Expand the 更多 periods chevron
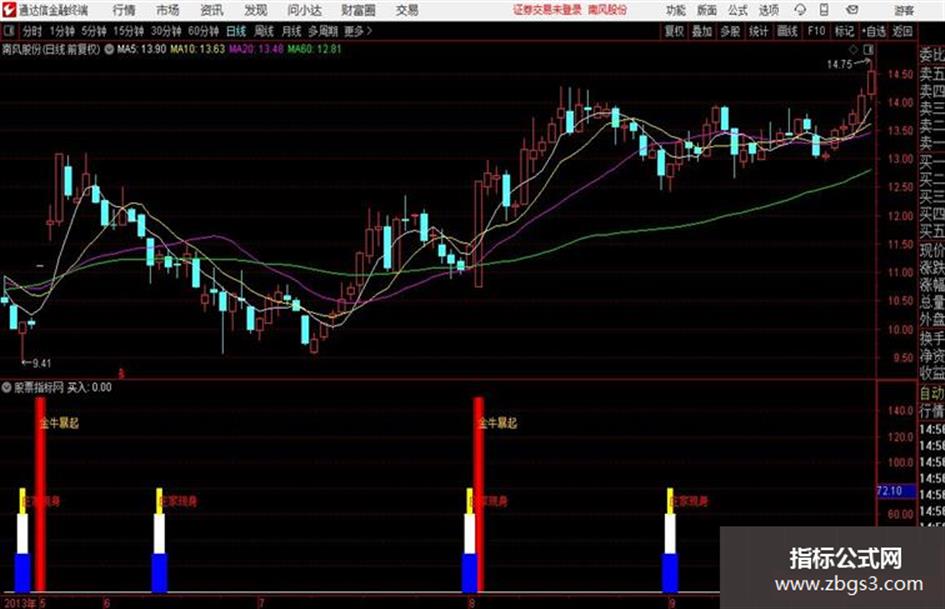This screenshot has height=609, width=945. pos(369,31)
